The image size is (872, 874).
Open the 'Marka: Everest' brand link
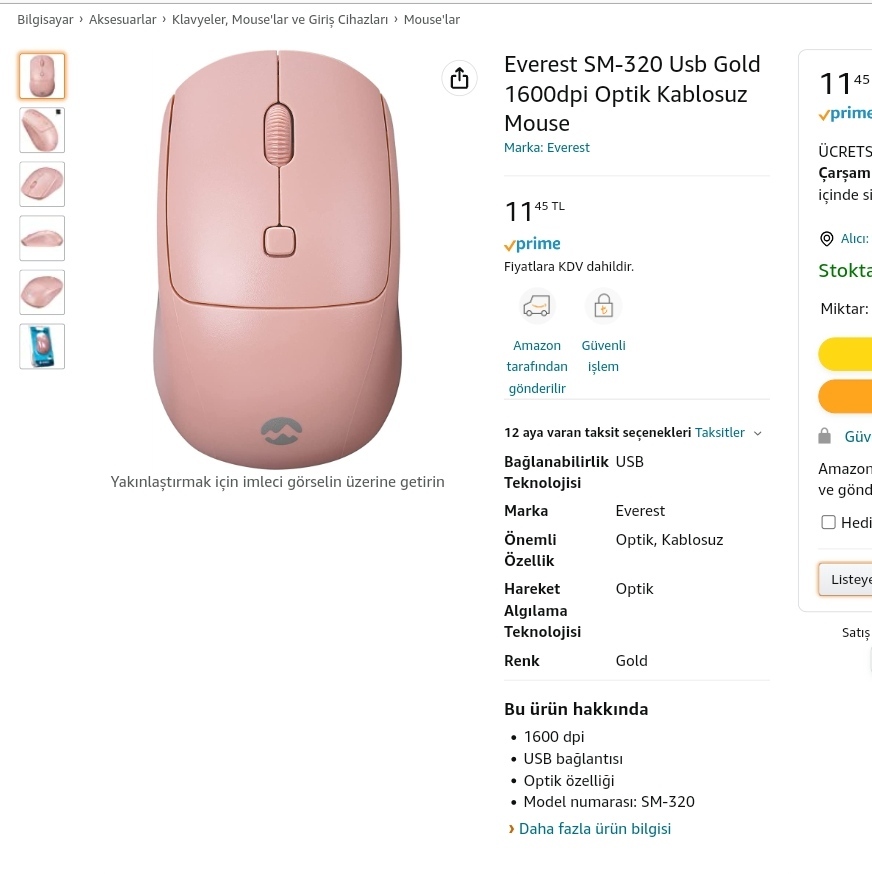(x=546, y=148)
